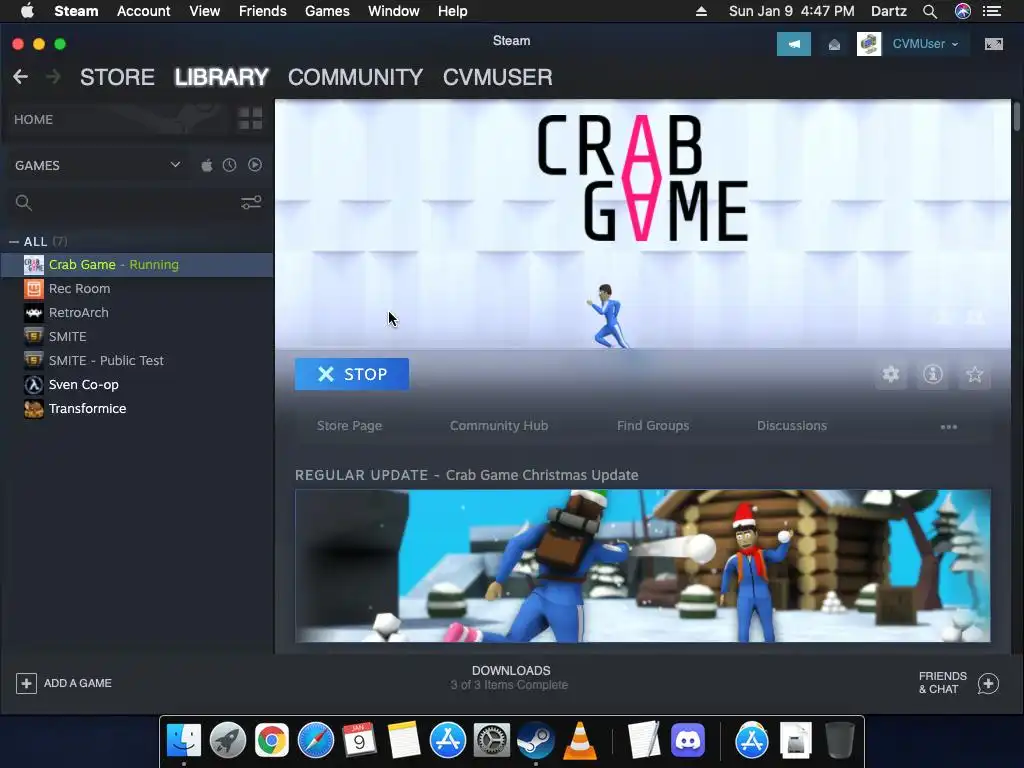Viewport: 1024px width, 768px height.
Task: Stop the running Crab Game
Action: 351,374
